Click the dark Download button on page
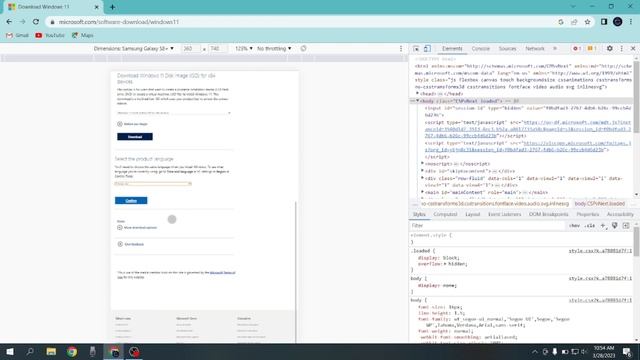This screenshot has width=640, height=360. pyautogui.click(x=135, y=137)
